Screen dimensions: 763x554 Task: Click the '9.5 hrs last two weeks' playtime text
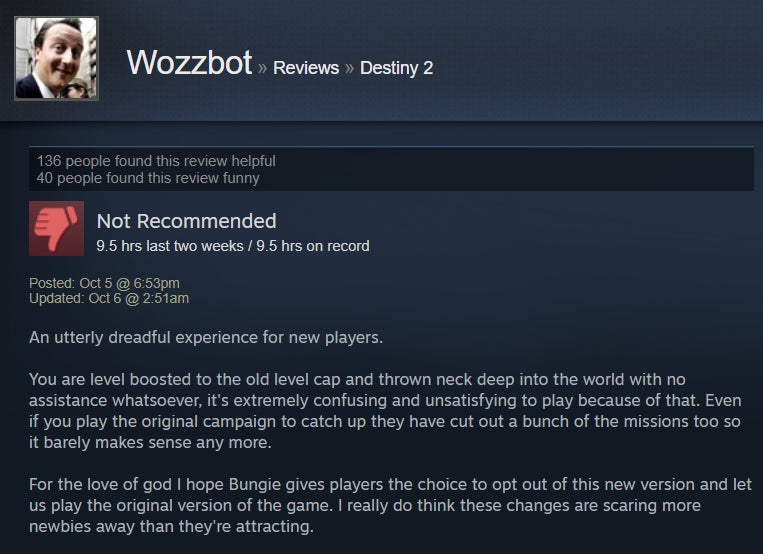(170, 246)
